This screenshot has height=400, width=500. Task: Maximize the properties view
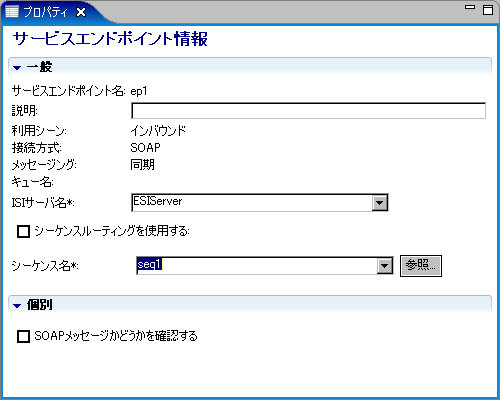488,10
